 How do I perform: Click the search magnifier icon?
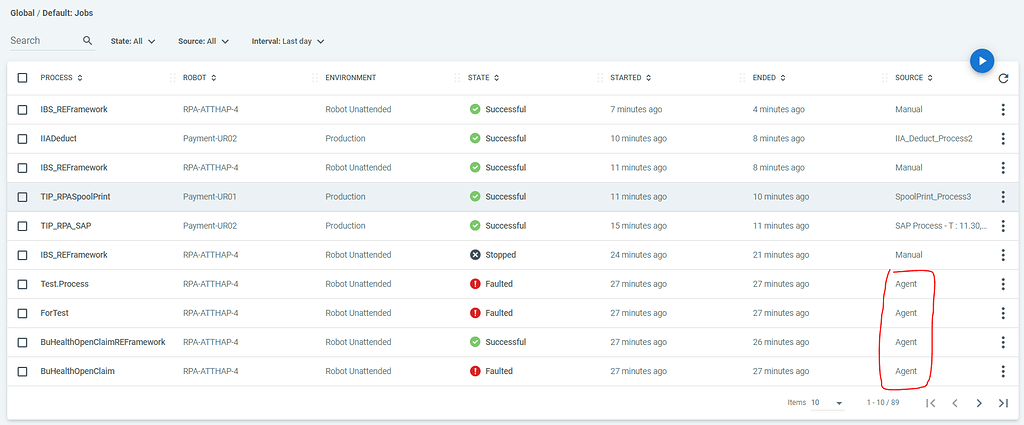coord(87,41)
